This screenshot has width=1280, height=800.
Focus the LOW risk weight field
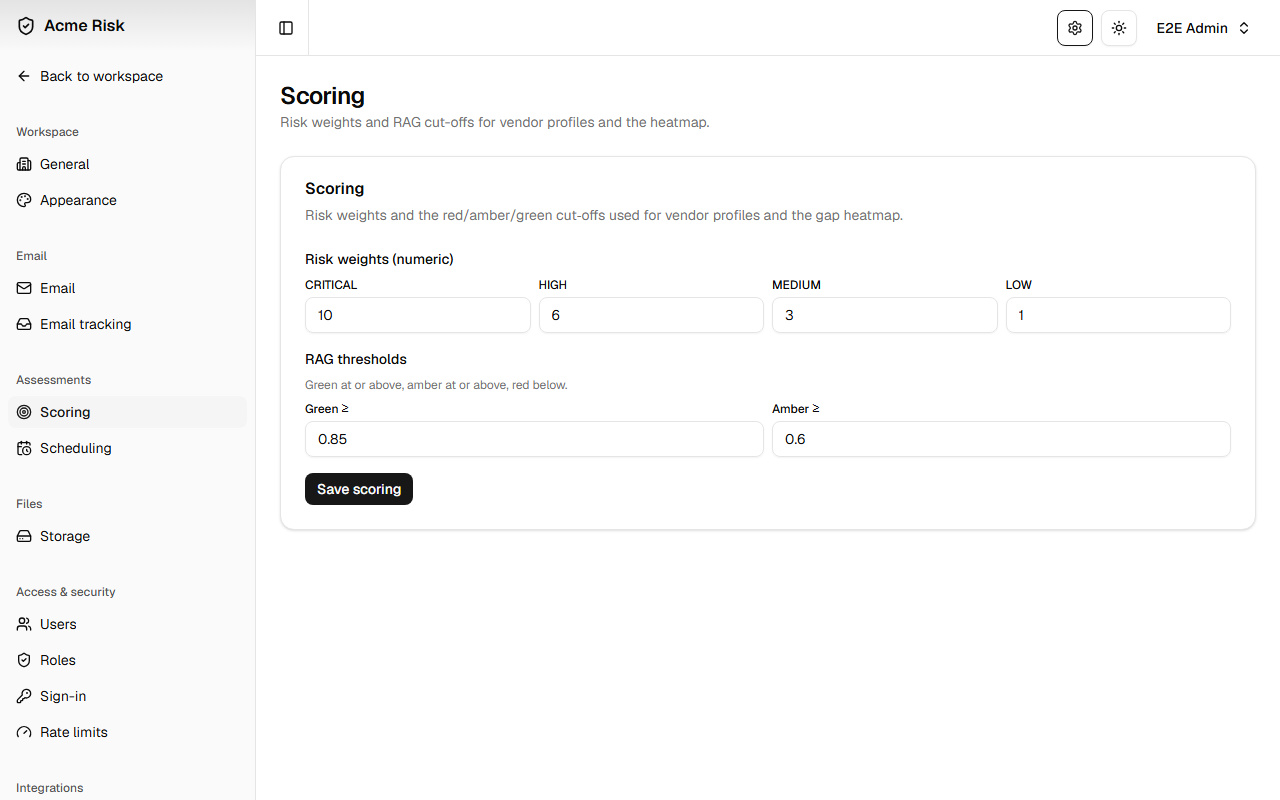(1118, 315)
